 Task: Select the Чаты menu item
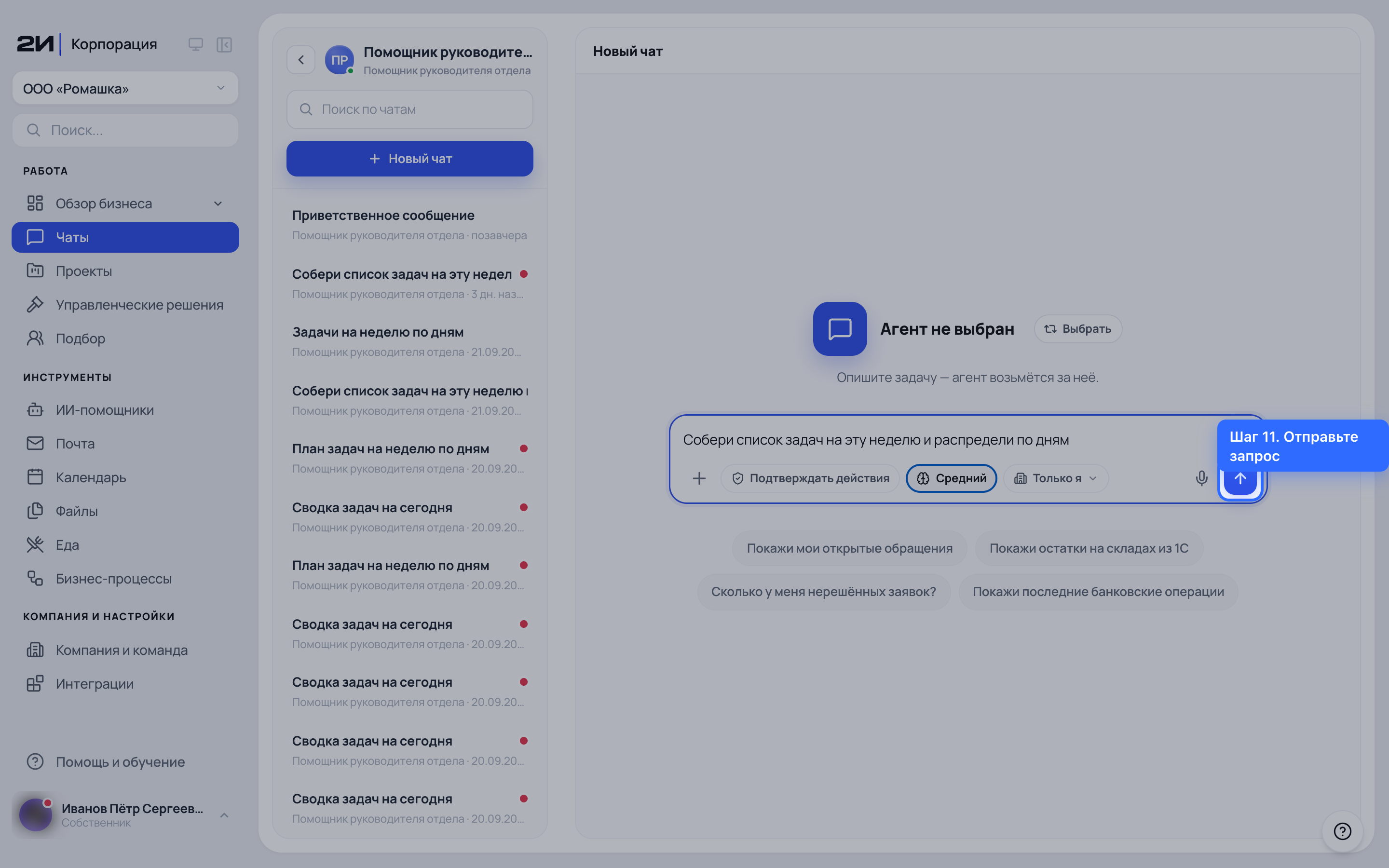point(125,237)
